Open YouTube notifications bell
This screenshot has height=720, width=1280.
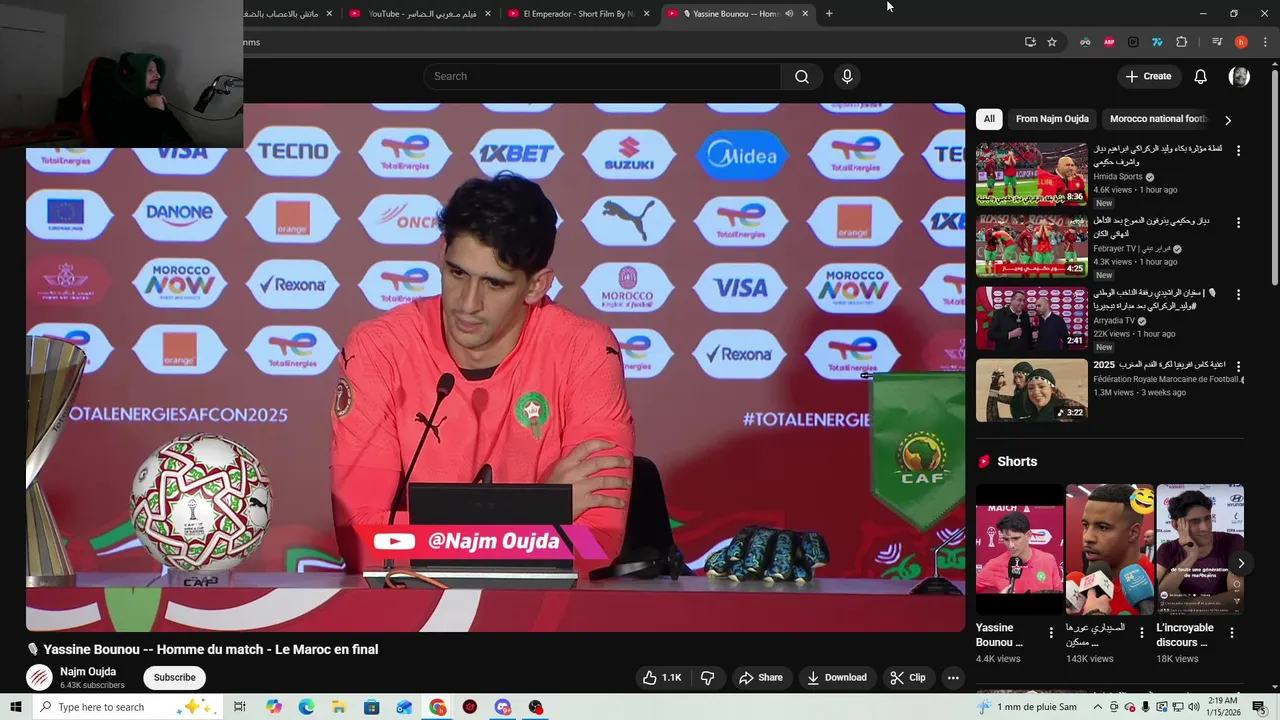click(1200, 76)
